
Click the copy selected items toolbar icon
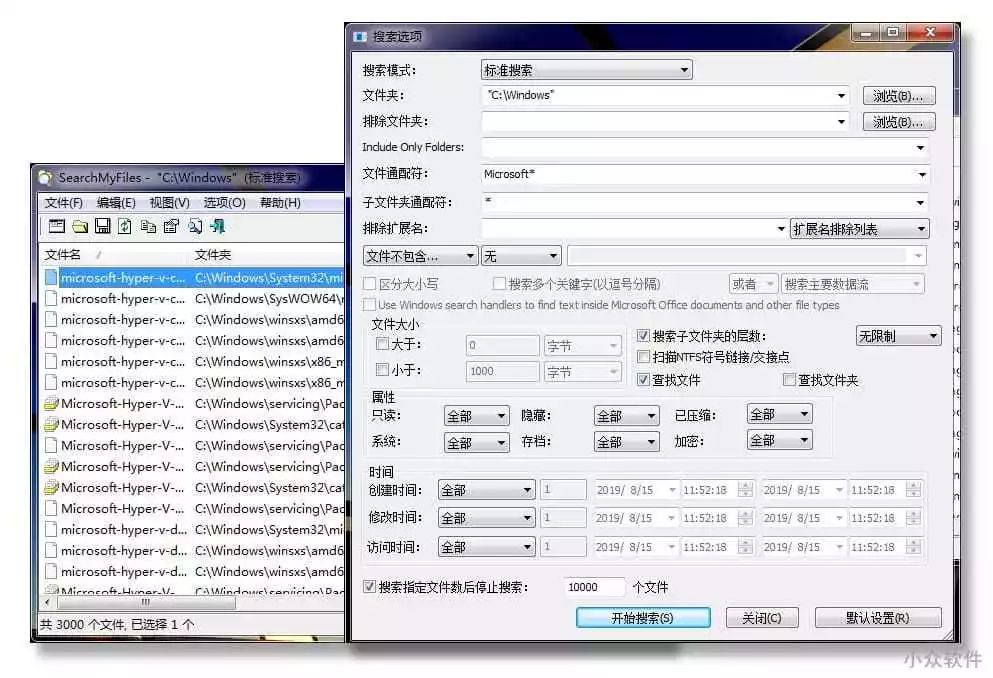pos(148,226)
